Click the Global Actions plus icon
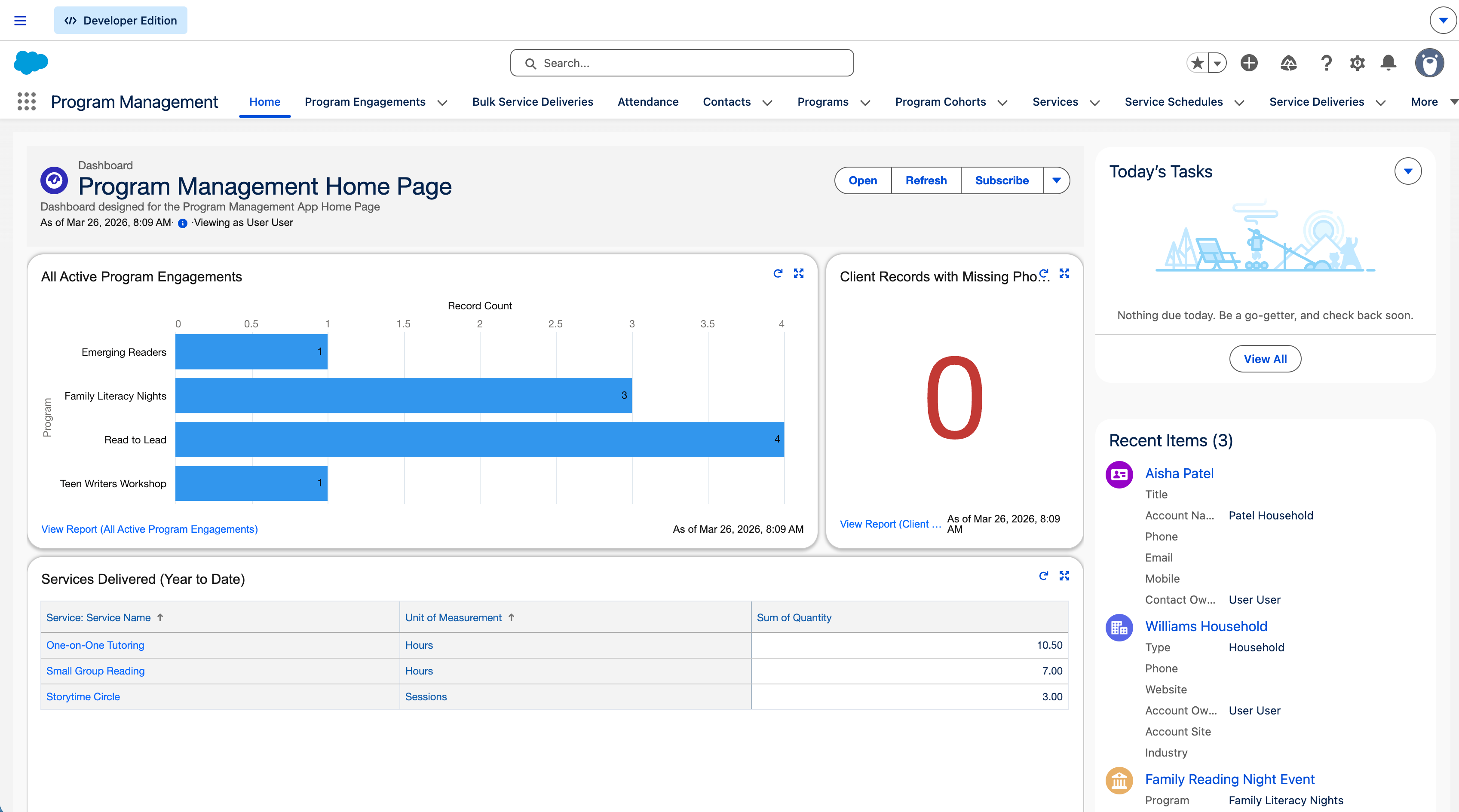Viewport: 1459px width, 812px height. coord(1250,63)
